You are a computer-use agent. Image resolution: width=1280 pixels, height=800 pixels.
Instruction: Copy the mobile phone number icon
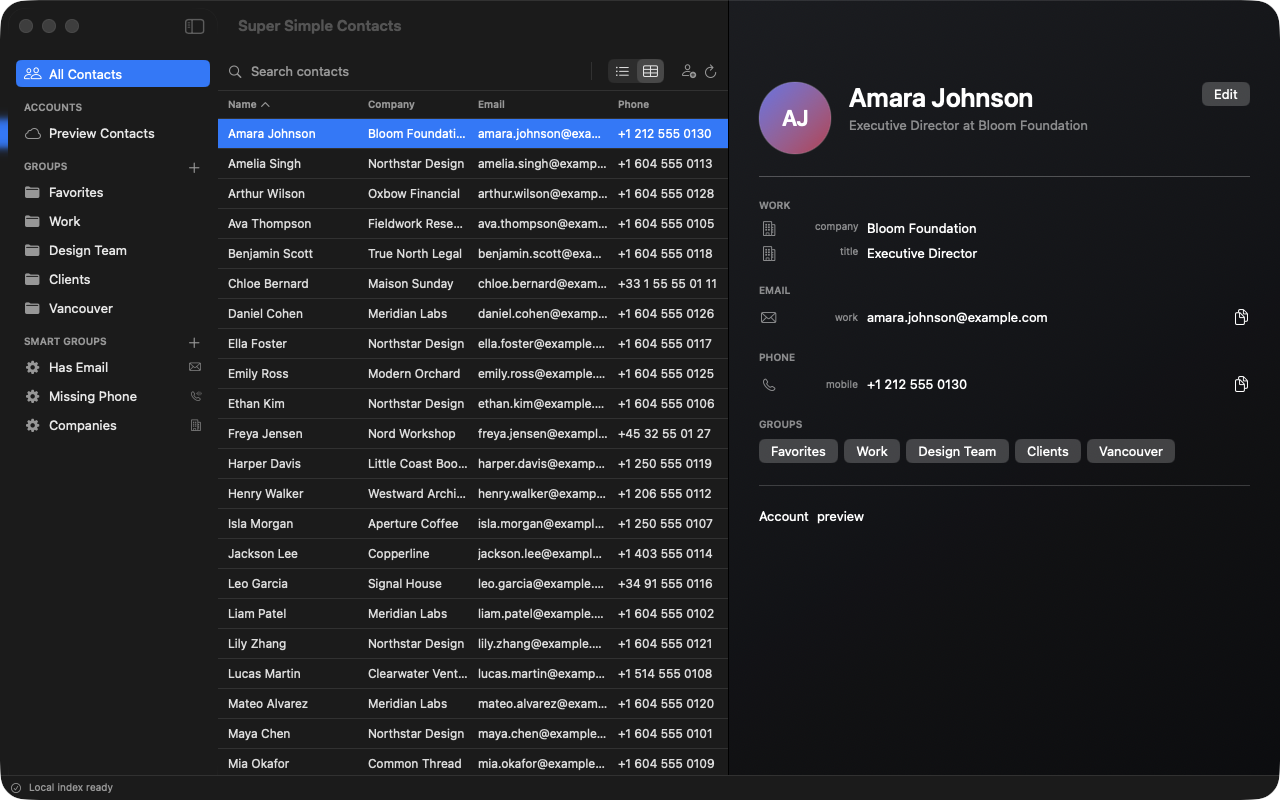(1241, 384)
